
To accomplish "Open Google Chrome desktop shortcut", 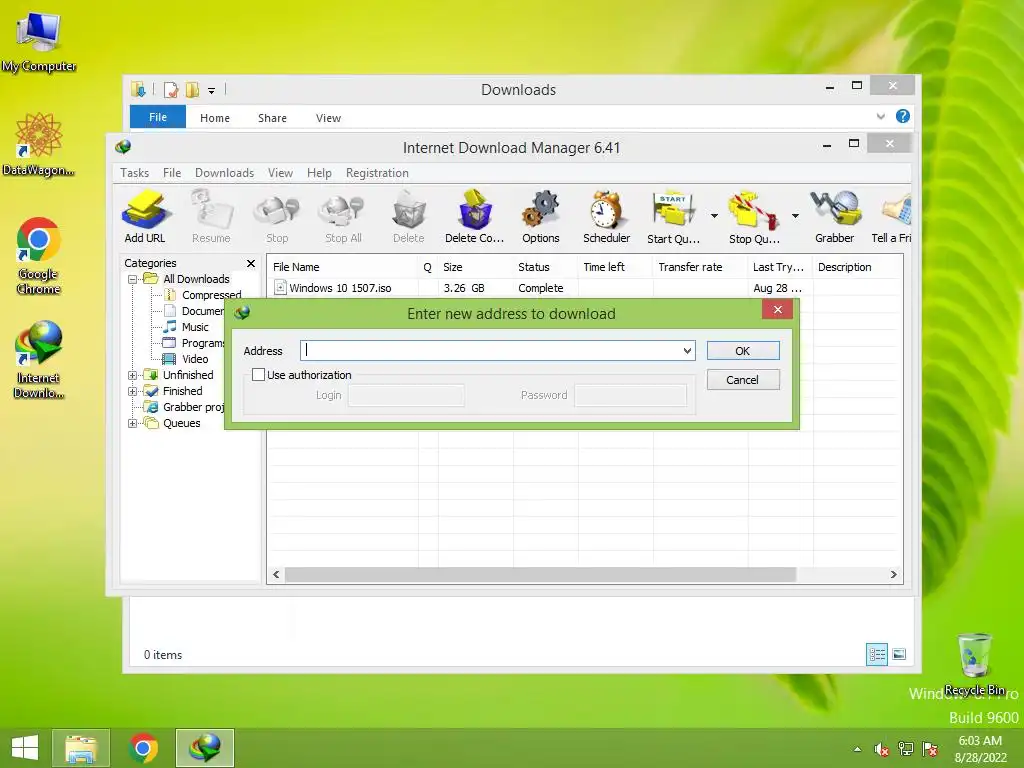I will [x=39, y=256].
